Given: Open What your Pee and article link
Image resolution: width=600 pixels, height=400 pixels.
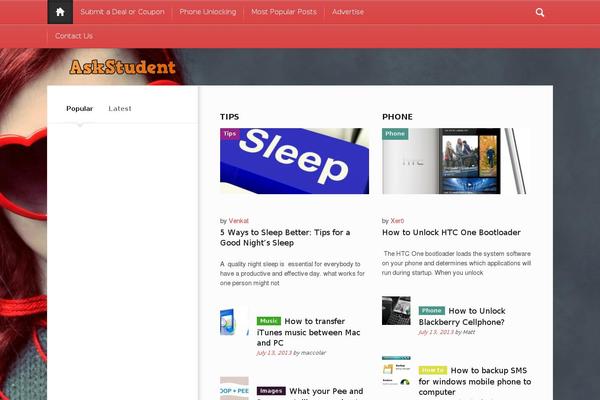Looking at the screenshot, I should click(326, 391).
